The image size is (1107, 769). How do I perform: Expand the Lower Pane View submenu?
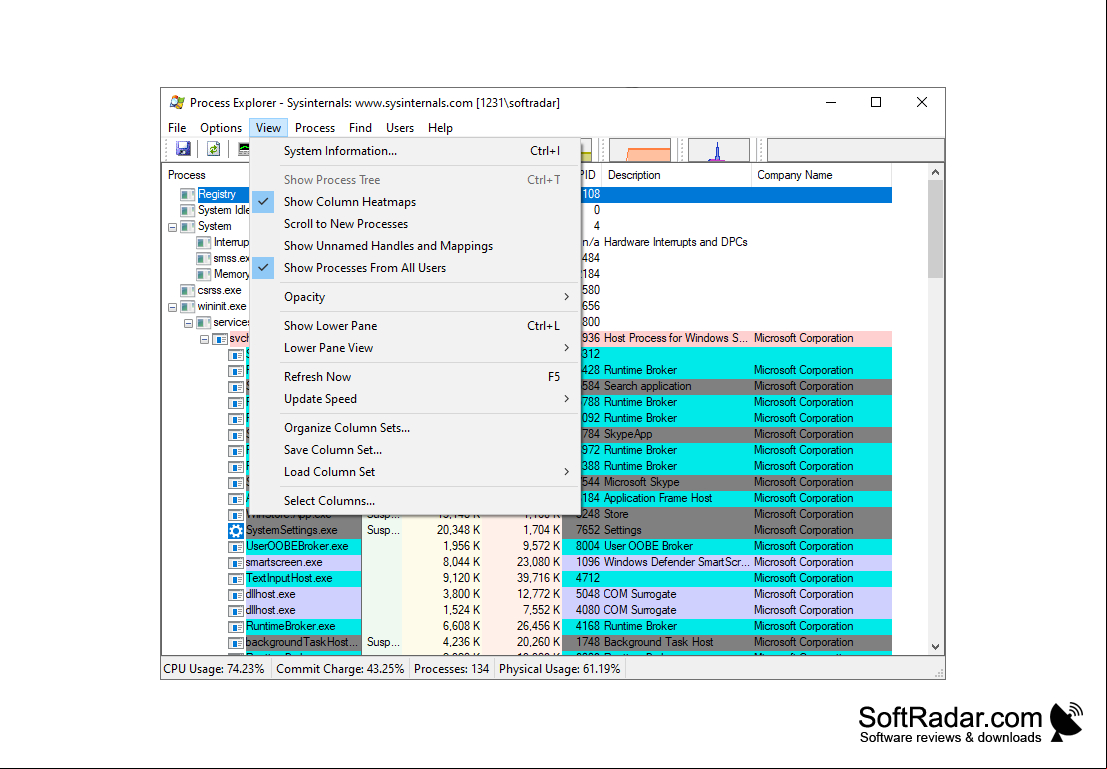[414, 347]
